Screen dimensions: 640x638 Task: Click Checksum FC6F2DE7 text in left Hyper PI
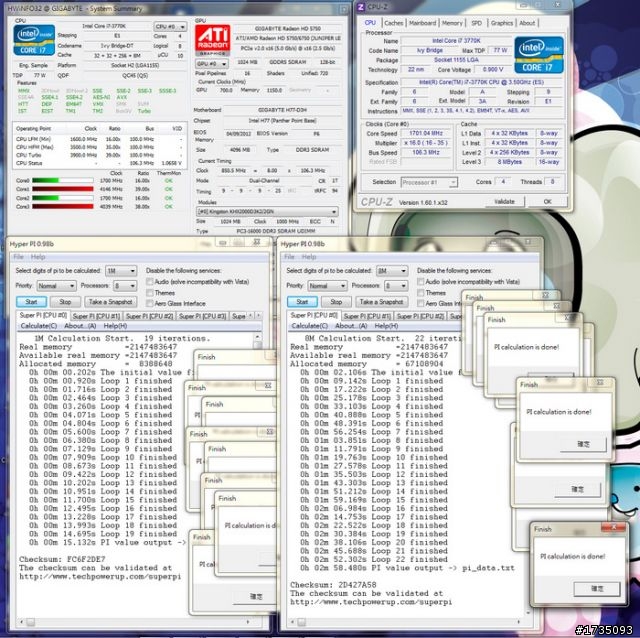pos(62,559)
